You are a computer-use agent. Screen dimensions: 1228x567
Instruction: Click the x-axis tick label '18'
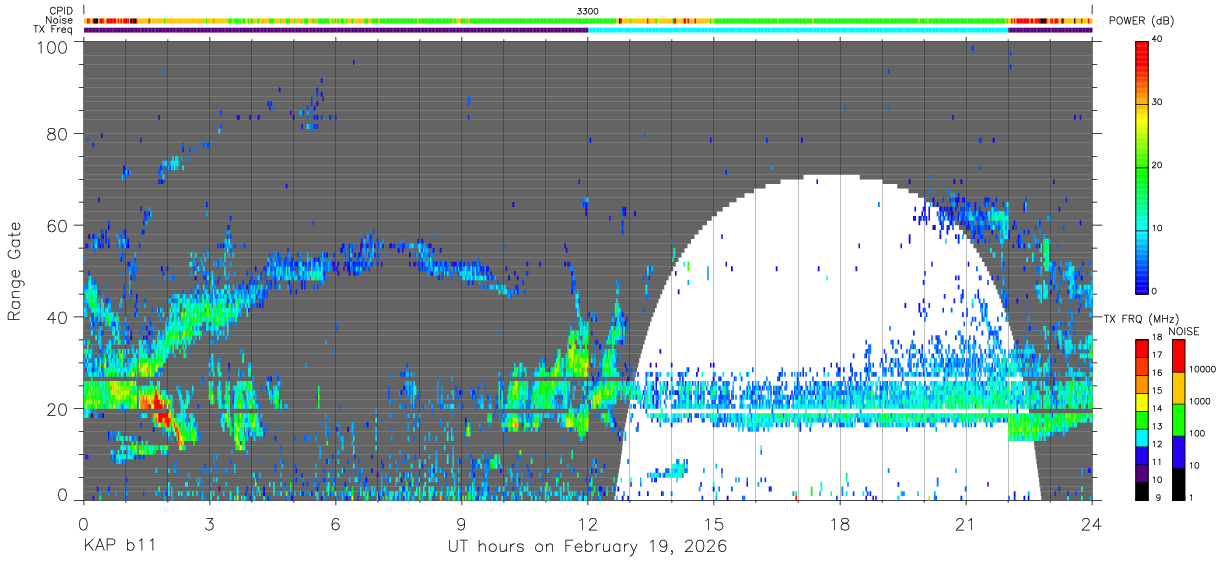pos(839,523)
